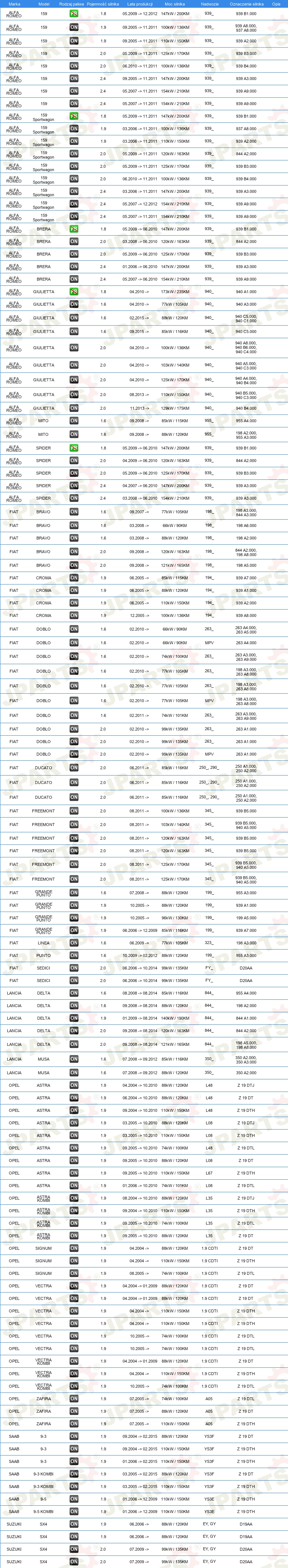This screenshot has height=1568, width=288.
Task: Click the Opis column header
Action: click(277, 4)
